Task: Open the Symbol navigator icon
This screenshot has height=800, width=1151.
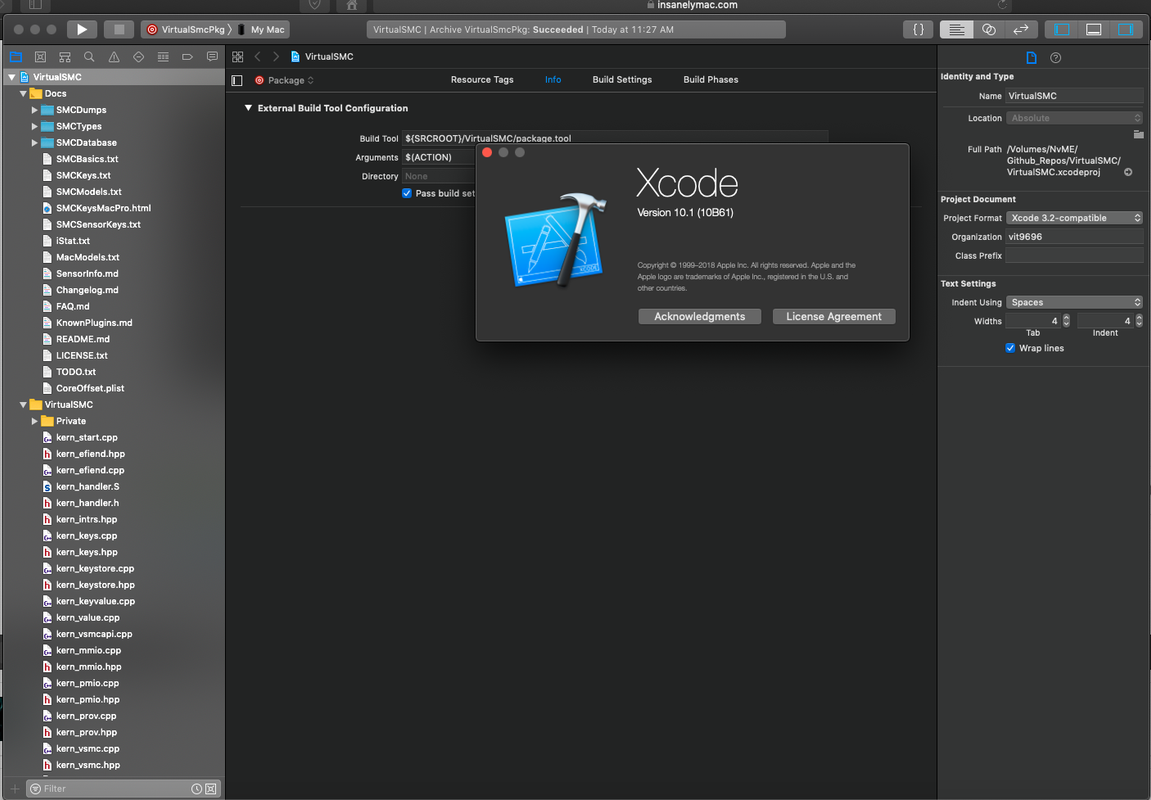Action: tap(65, 57)
